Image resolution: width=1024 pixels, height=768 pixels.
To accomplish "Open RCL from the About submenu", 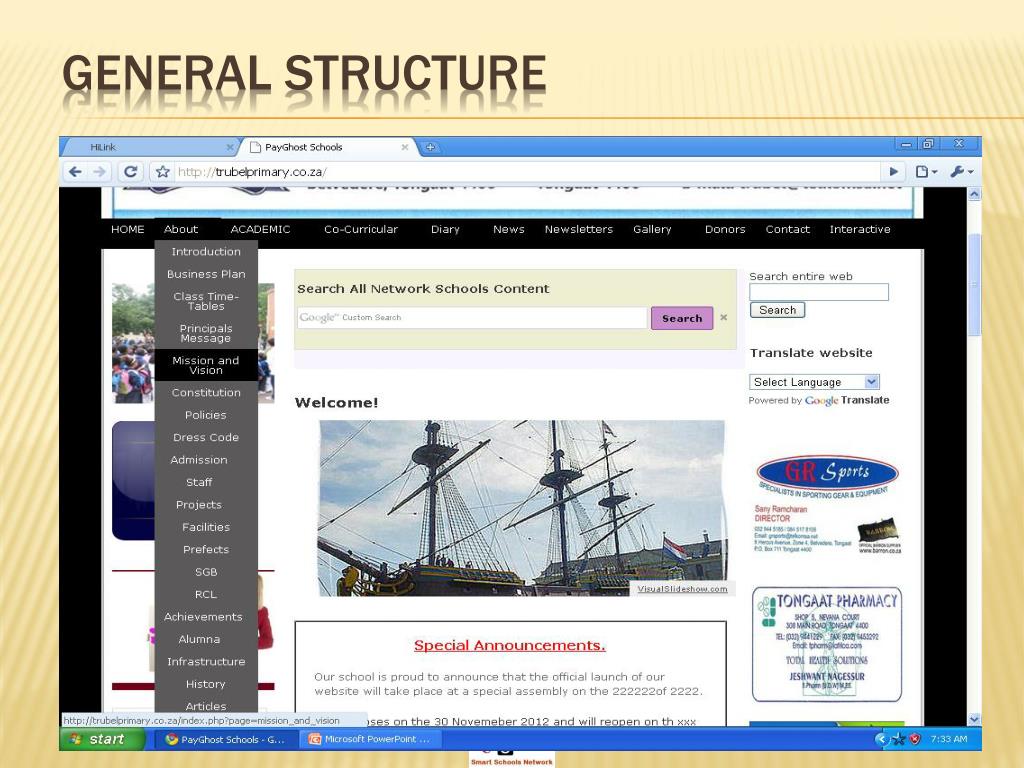I will [206, 594].
